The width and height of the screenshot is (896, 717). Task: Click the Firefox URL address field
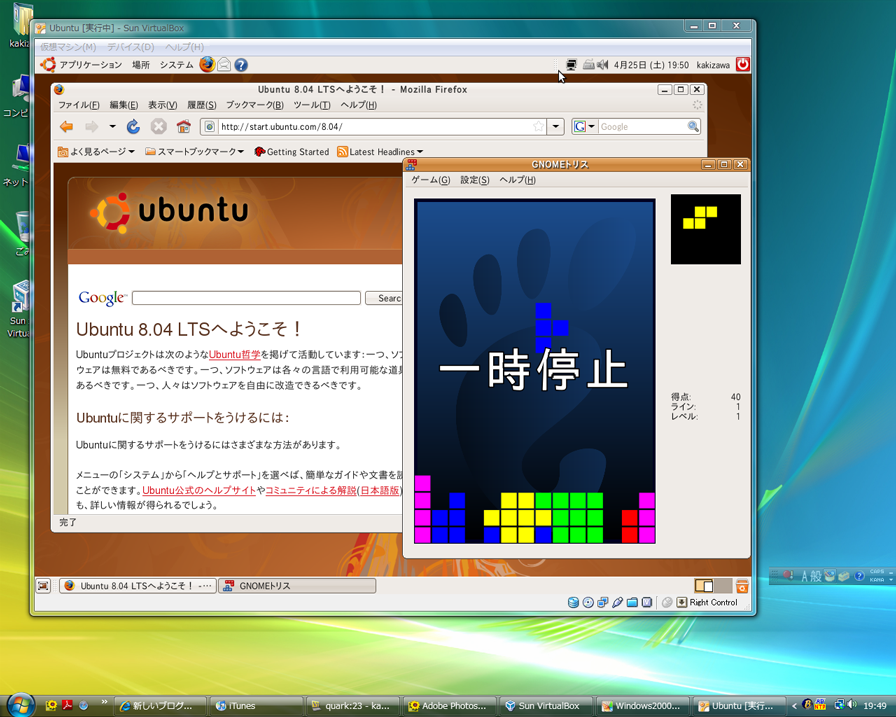(373, 126)
